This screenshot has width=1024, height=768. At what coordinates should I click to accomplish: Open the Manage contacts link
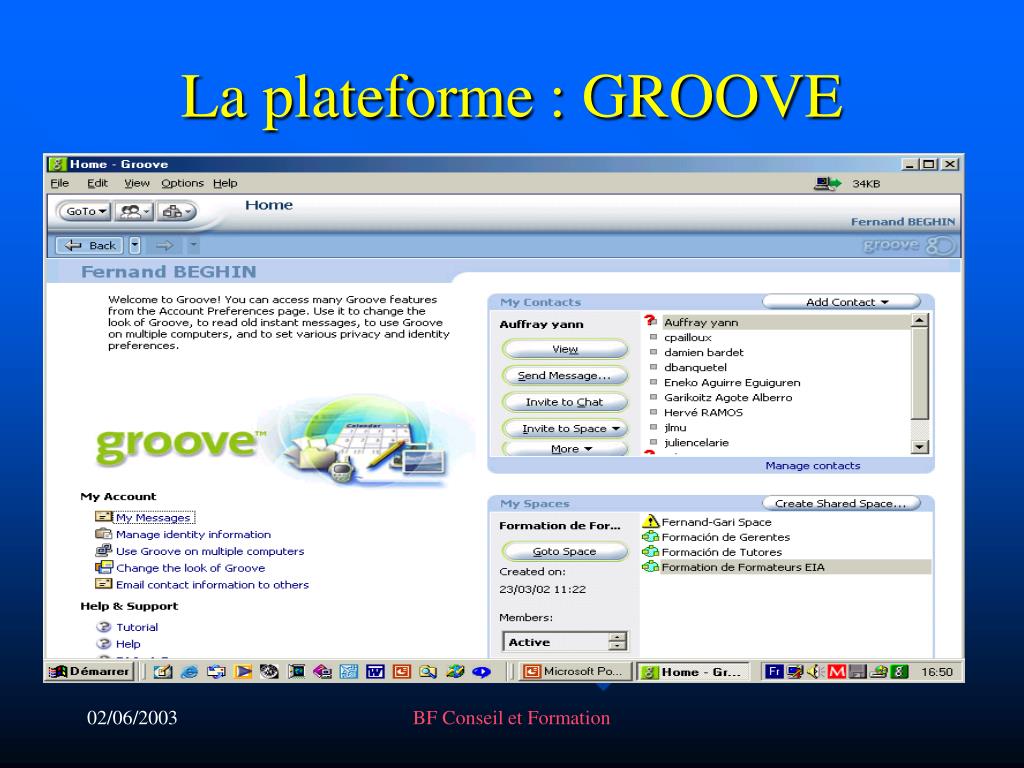click(812, 466)
